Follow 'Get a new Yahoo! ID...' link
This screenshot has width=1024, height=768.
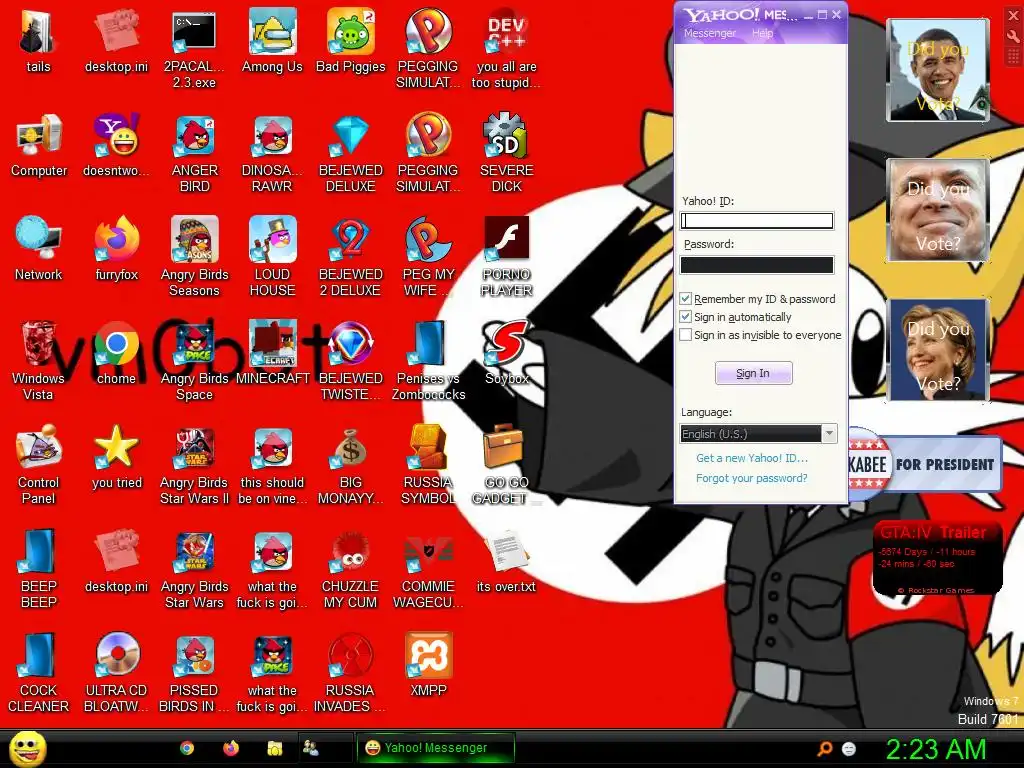(x=752, y=458)
